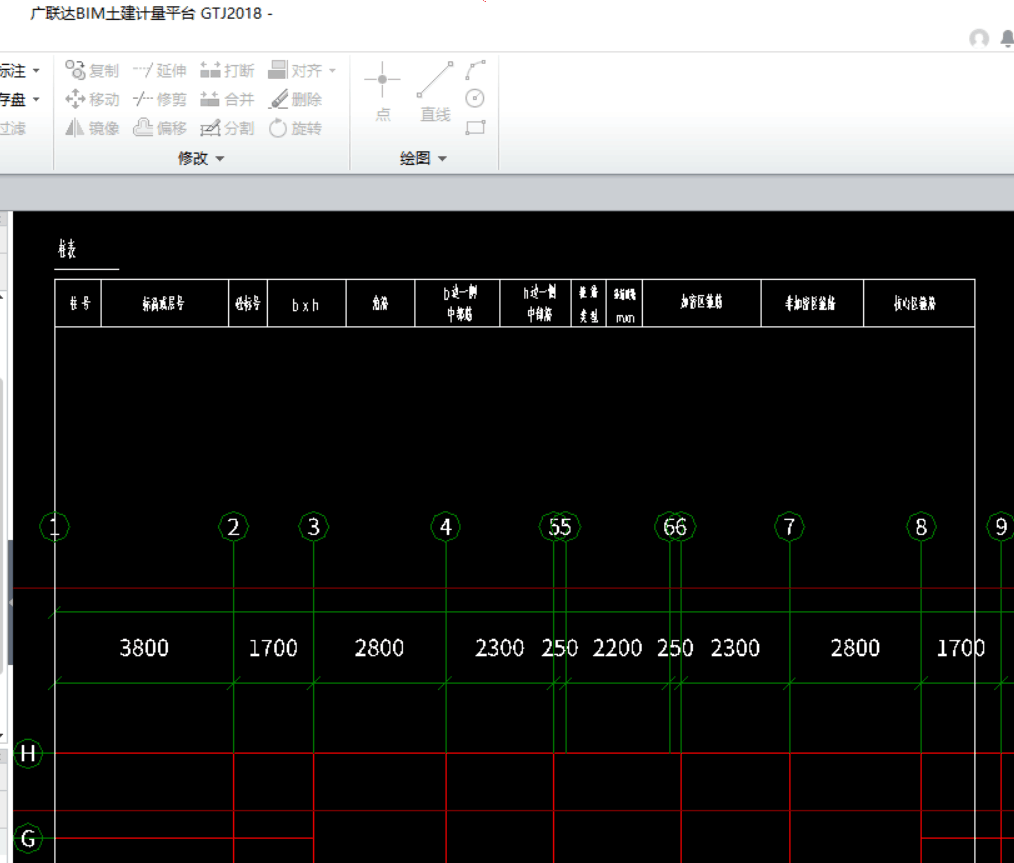1014x863 pixels.
Task: Expand the 绘图 group menu
Action: pos(423,158)
